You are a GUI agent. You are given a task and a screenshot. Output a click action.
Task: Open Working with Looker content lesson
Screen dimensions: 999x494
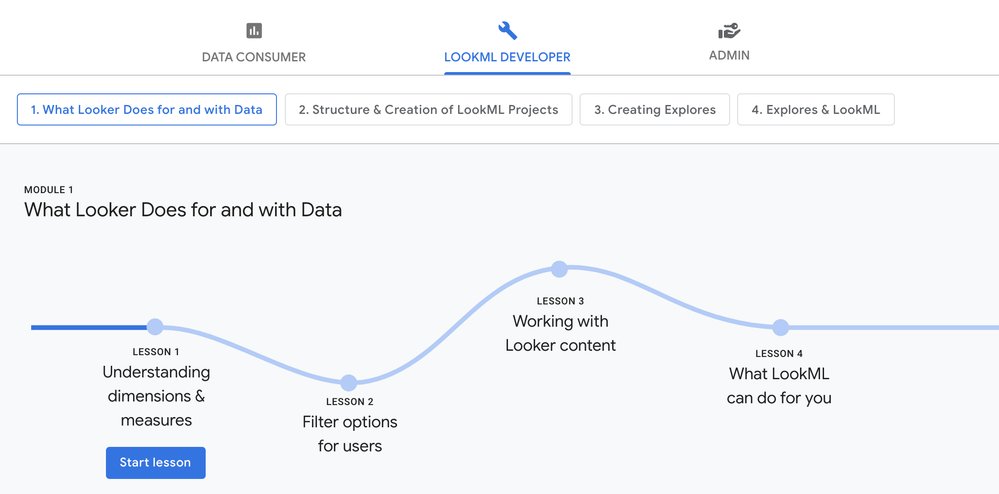[561, 333]
